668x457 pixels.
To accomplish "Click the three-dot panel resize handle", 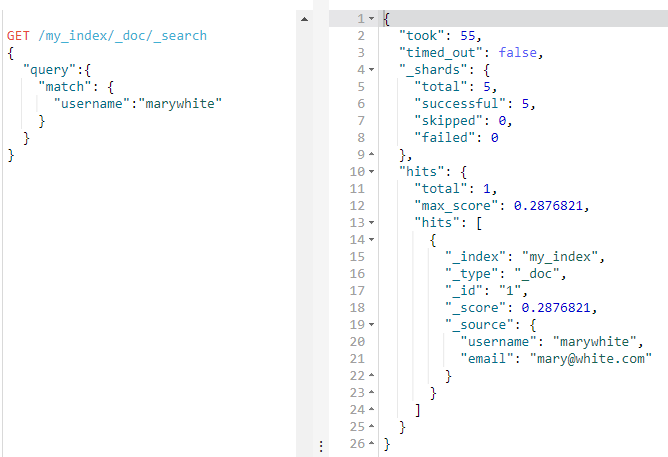I will pos(321,446).
